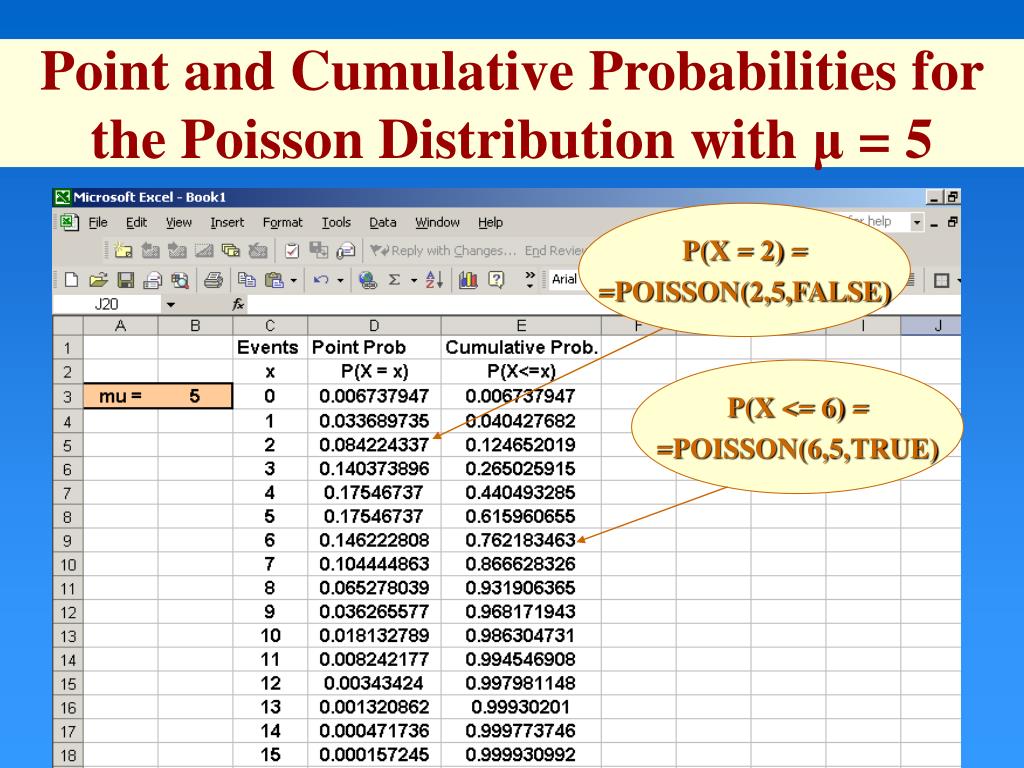Open the File menu
1024x768 pixels.
pos(98,223)
